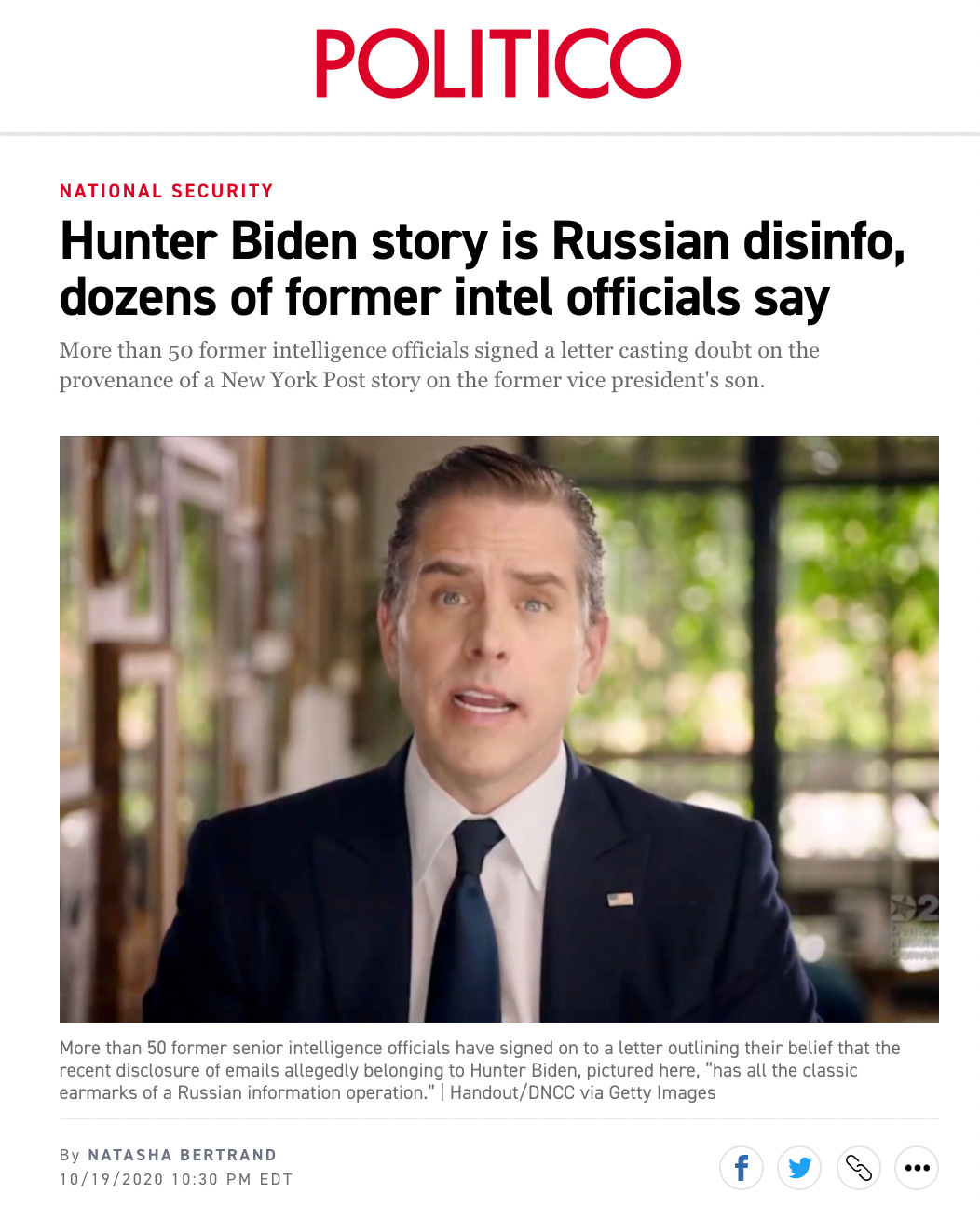This screenshot has height=1220, width=980.
Task: Select the 10/19/2020 10:30 PM EDT timestamp
Action: point(176,1179)
